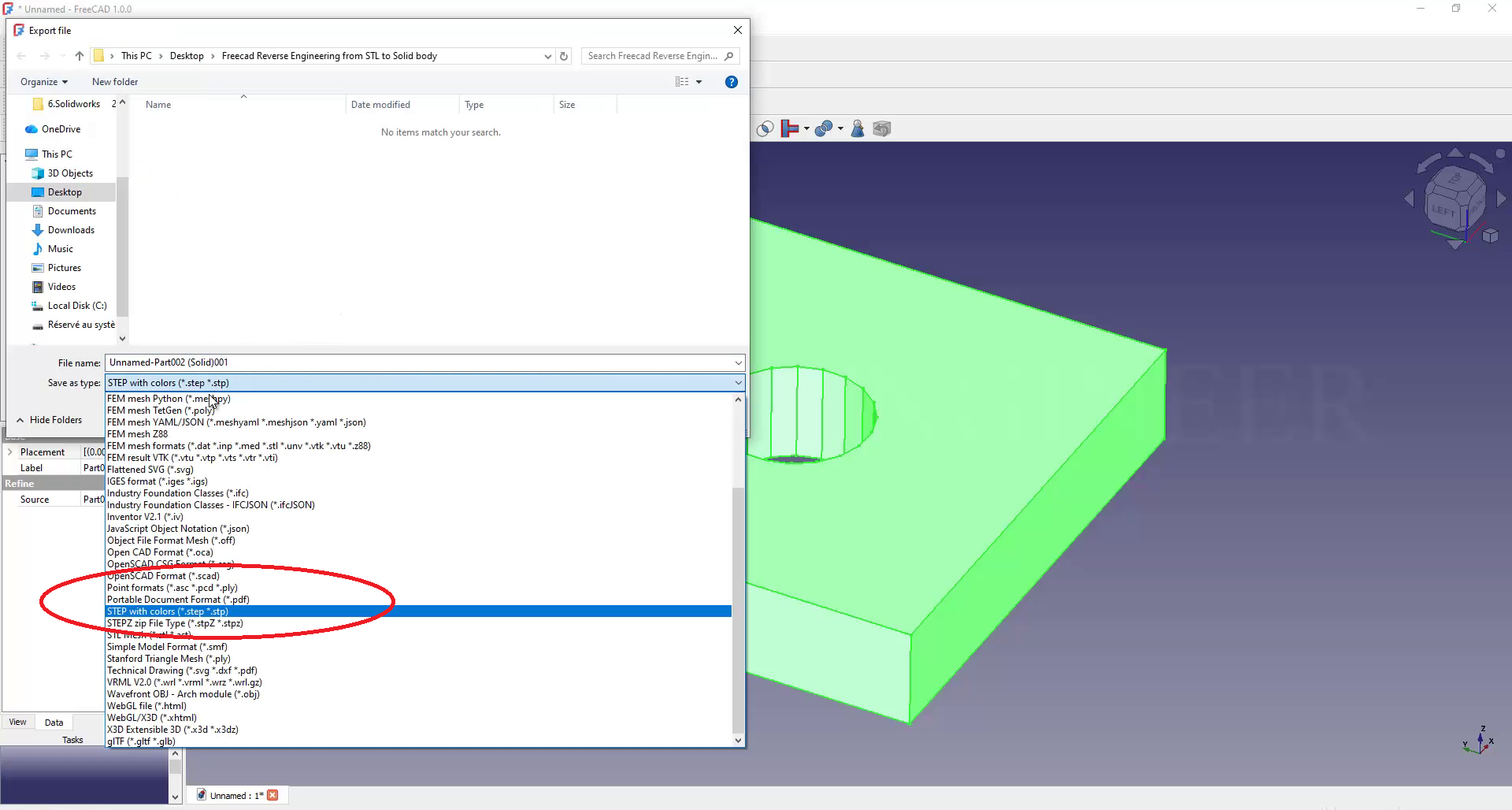The height and width of the screenshot is (810, 1512).
Task: Click the New folder button
Action: tap(115, 82)
